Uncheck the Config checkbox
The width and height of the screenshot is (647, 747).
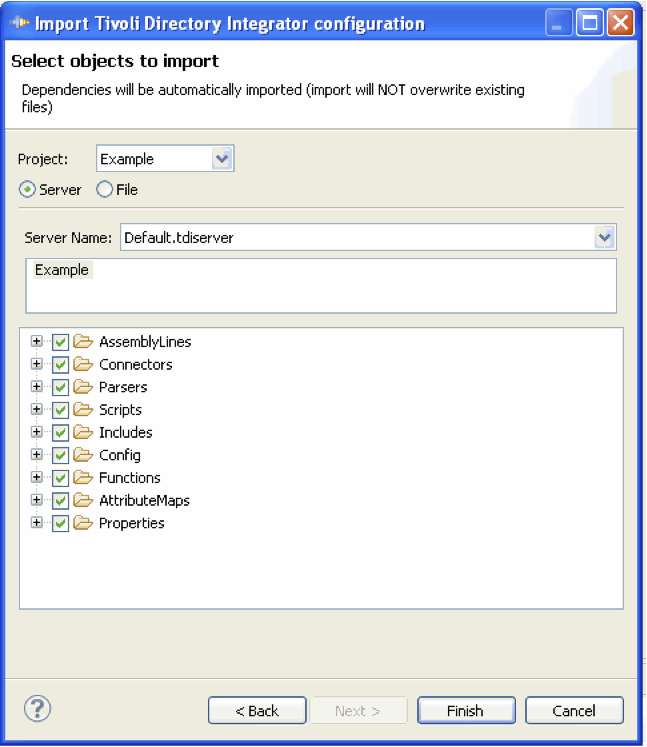click(x=60, y=455)
